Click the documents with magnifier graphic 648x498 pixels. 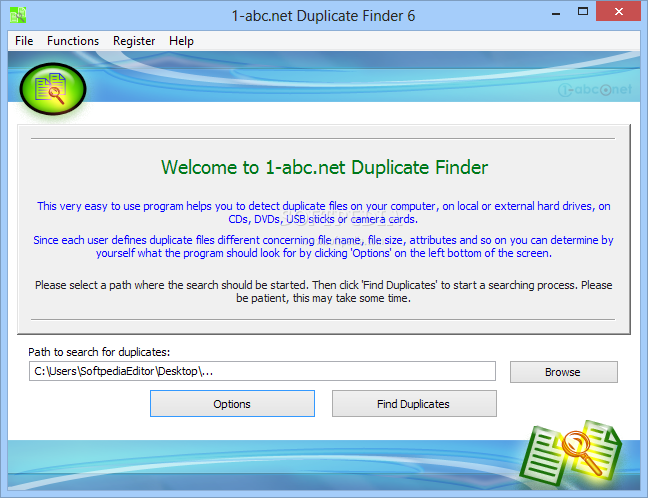coord(570,454)
